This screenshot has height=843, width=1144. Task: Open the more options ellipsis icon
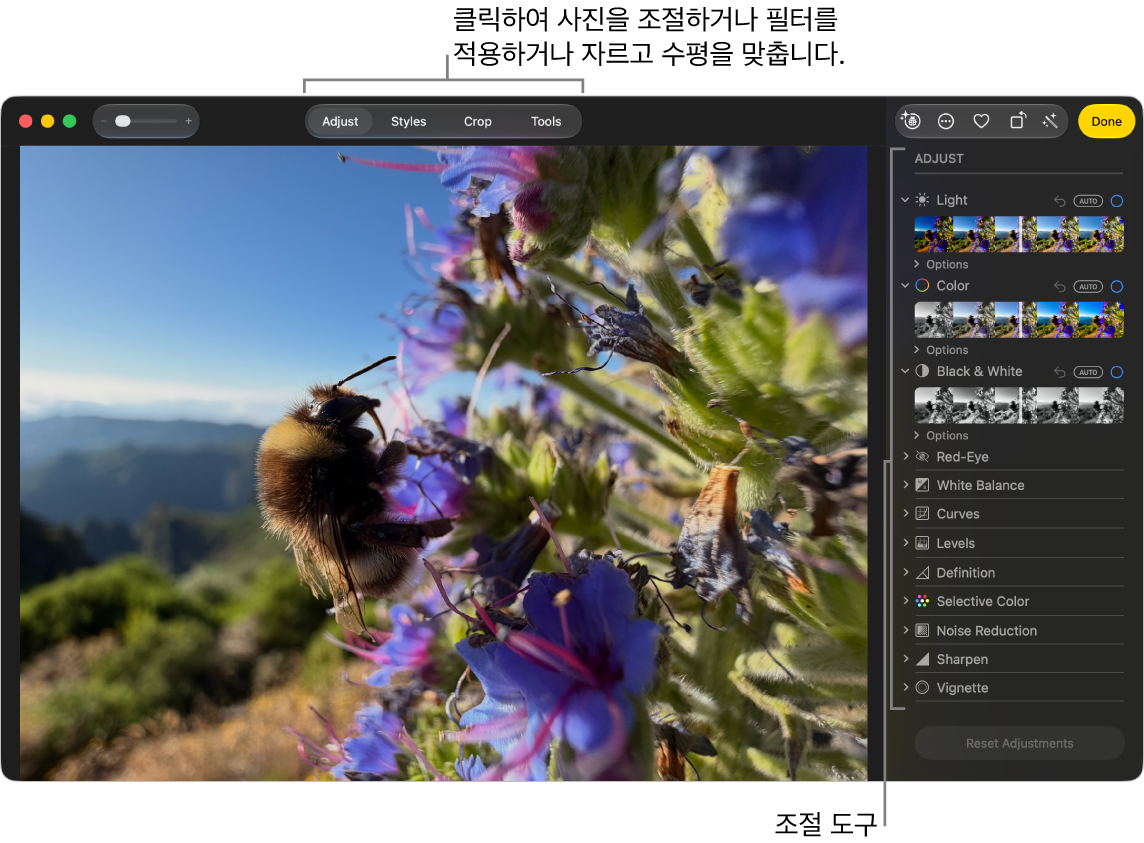(946, 121)
